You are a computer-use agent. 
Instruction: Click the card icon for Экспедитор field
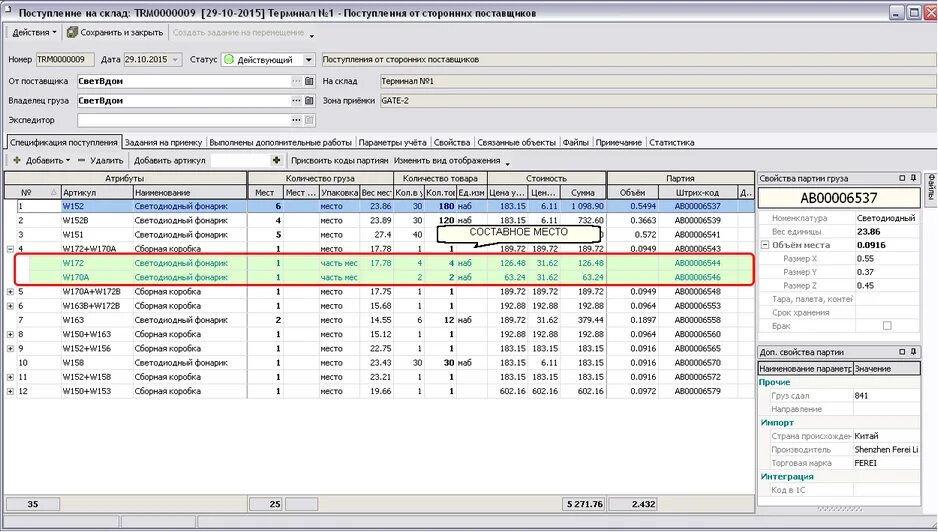309,120
